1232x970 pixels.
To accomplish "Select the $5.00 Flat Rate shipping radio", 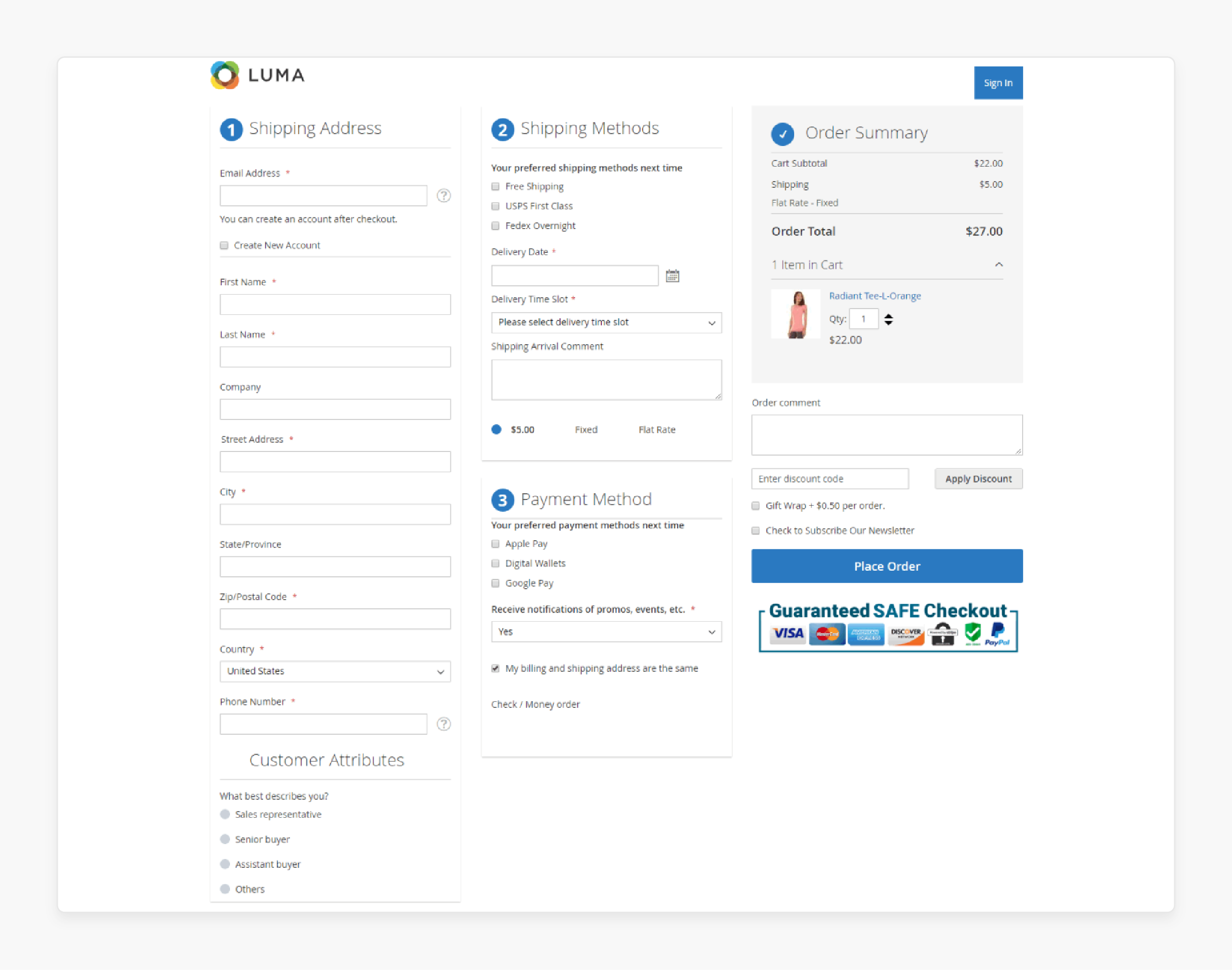I will click(x=497, y=429).
